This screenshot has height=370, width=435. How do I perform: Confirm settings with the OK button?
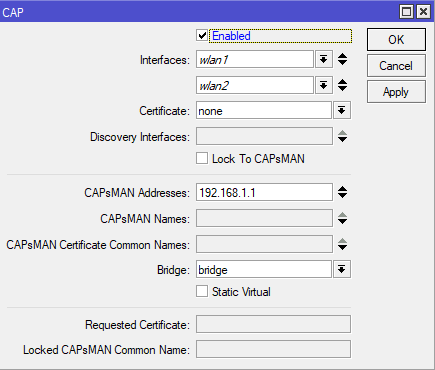[396, 40]
